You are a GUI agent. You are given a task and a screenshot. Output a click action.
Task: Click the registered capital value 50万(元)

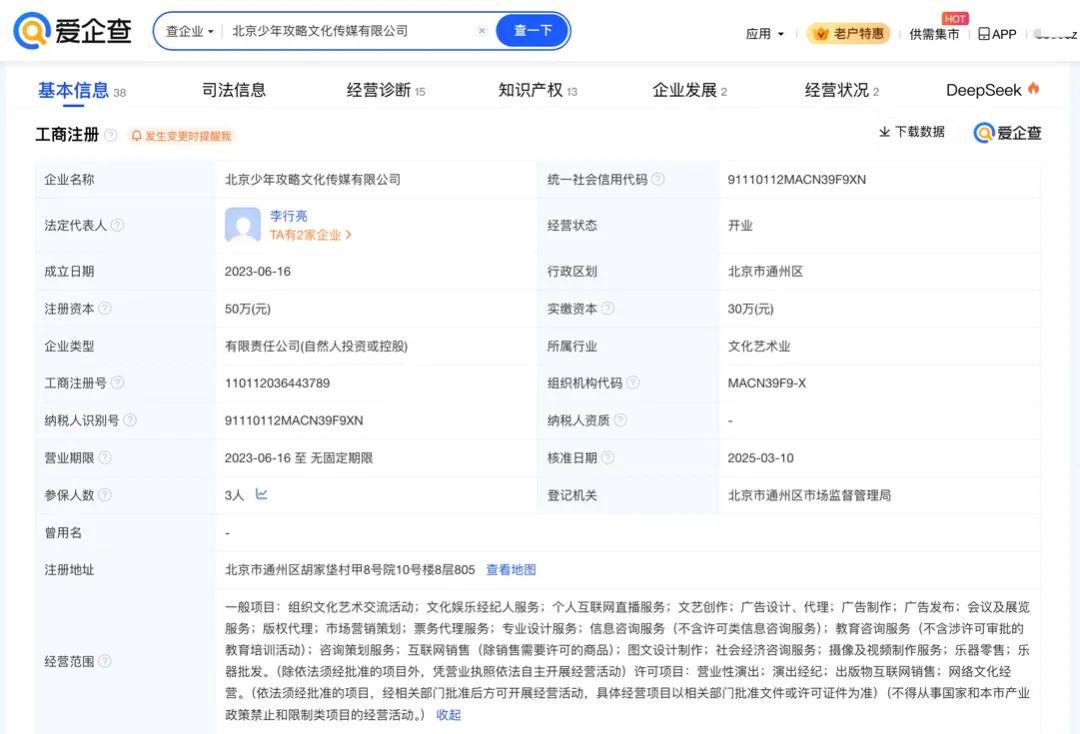248,308
